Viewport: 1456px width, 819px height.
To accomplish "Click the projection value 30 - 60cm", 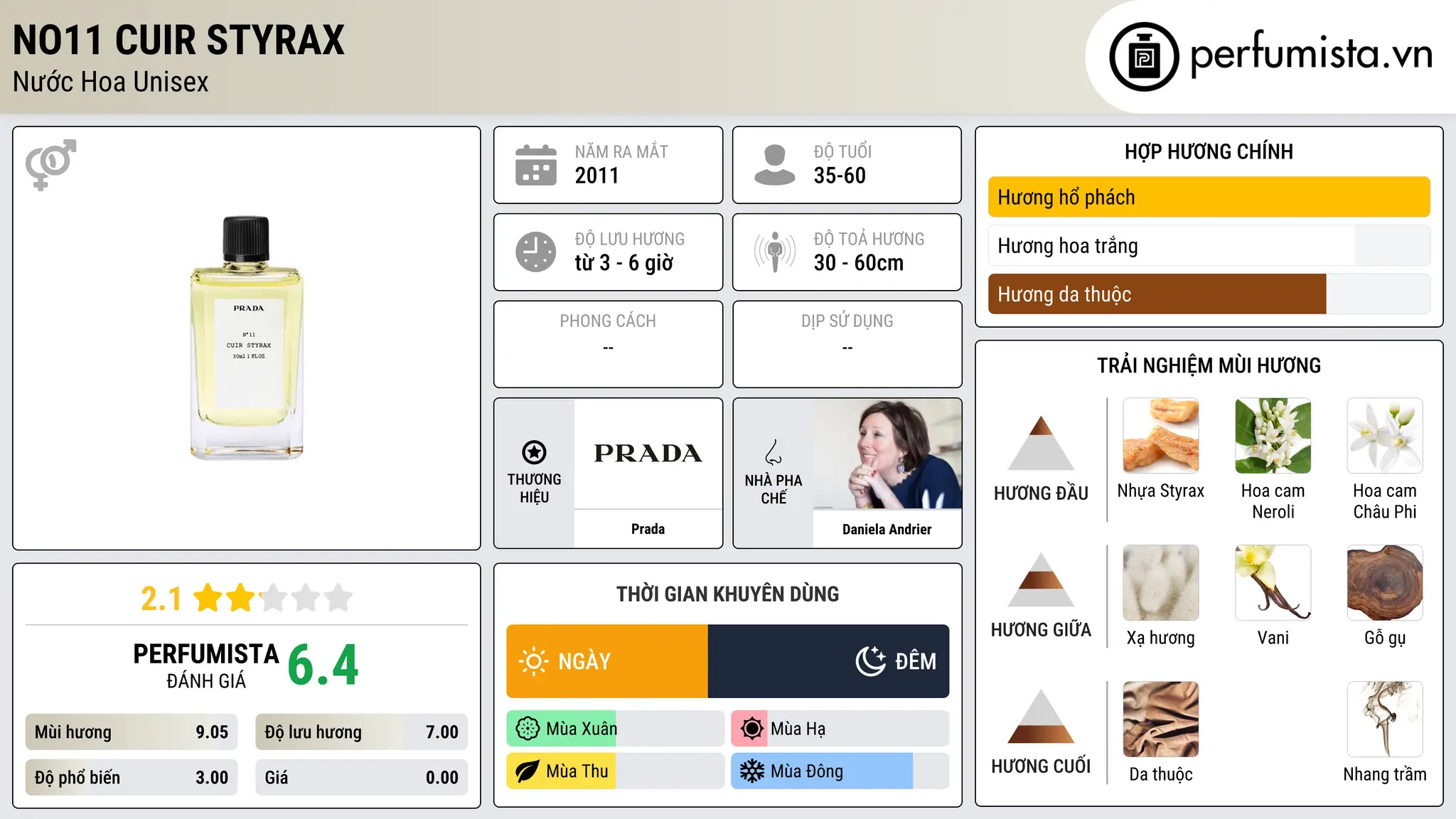I will coord(859,263).
